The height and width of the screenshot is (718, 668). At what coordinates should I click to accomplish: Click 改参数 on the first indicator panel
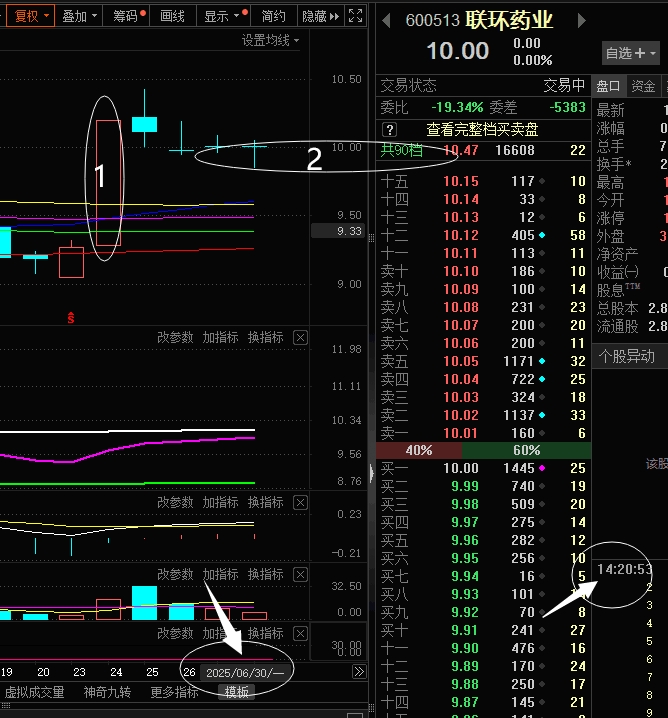pos(175,337)
